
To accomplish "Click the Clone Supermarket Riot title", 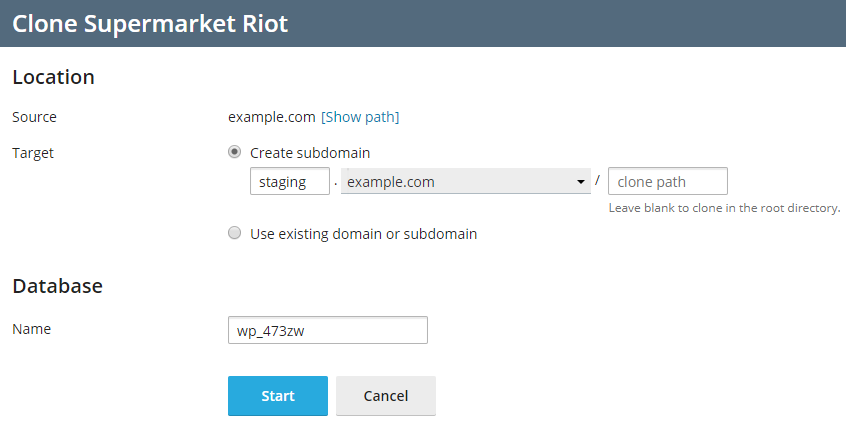I will (x=150, y=23).
